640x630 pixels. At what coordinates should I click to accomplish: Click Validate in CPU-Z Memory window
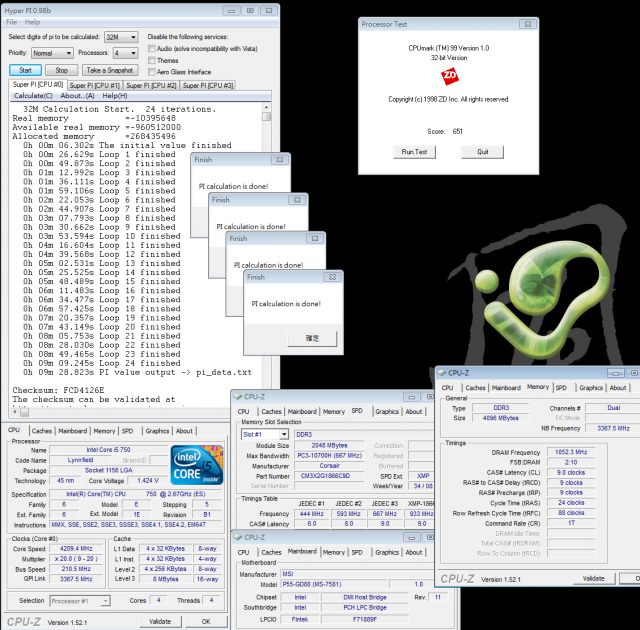pyautogui.click(x=593, y=578)
